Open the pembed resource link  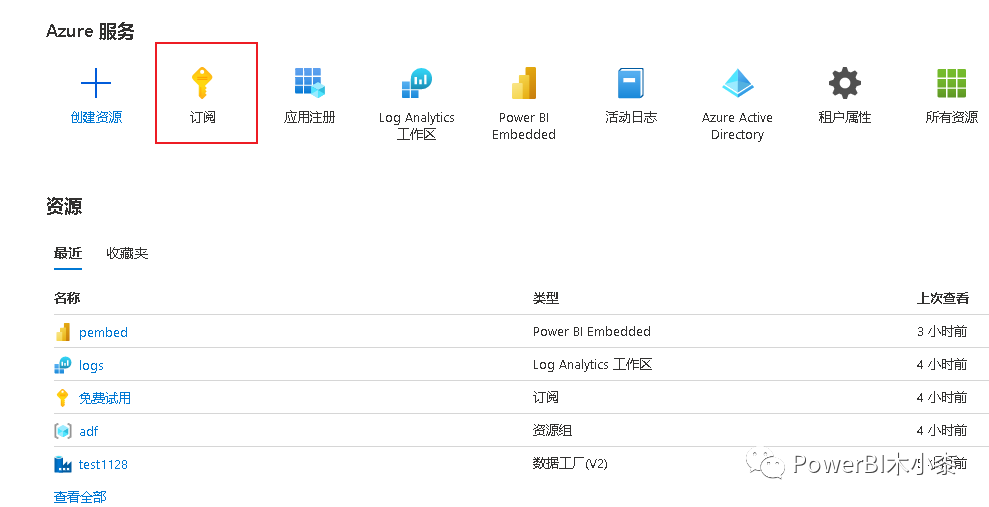[103, 332]
